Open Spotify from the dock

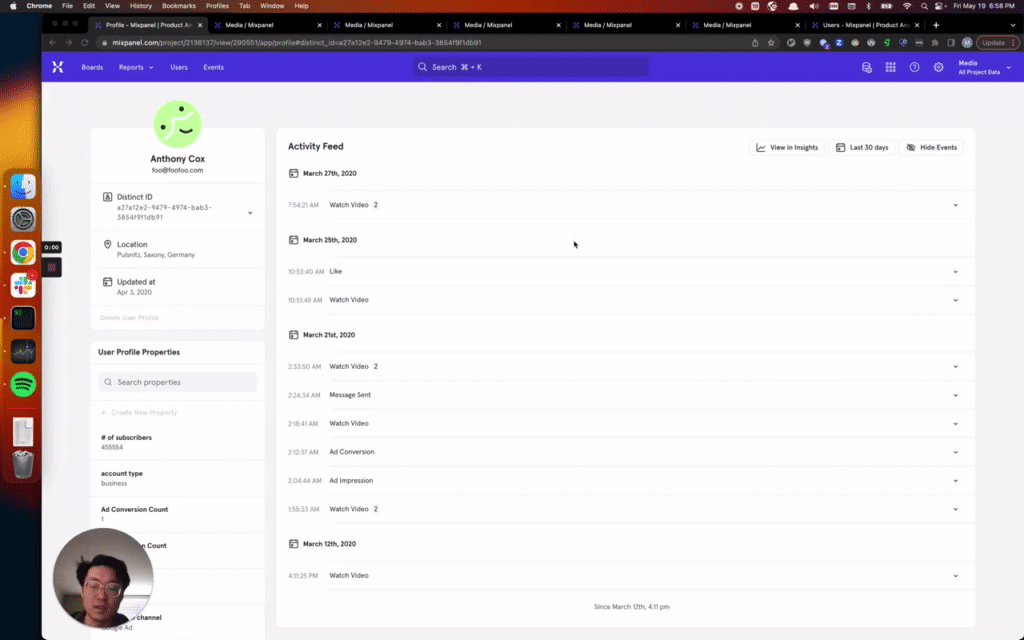[23, 384]
